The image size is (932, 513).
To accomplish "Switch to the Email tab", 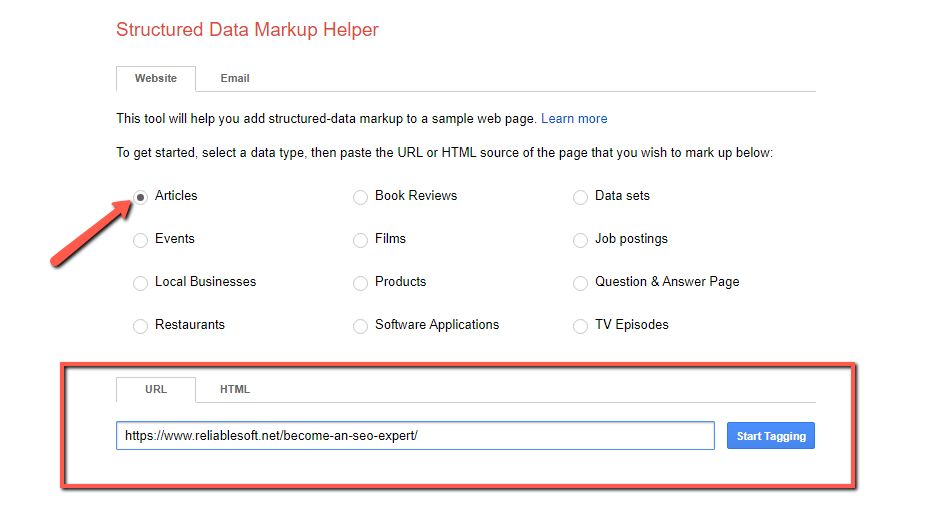I will 235,78.
